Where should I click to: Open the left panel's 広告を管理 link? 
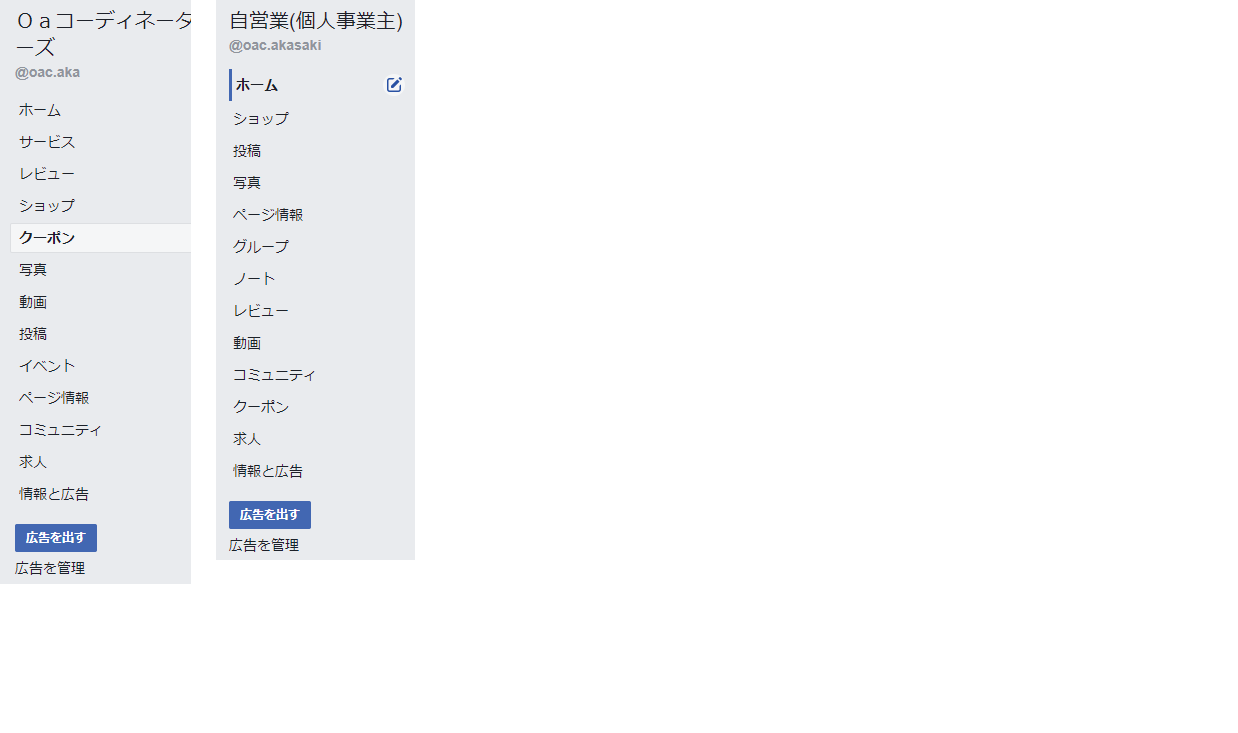tap(50, 568)
